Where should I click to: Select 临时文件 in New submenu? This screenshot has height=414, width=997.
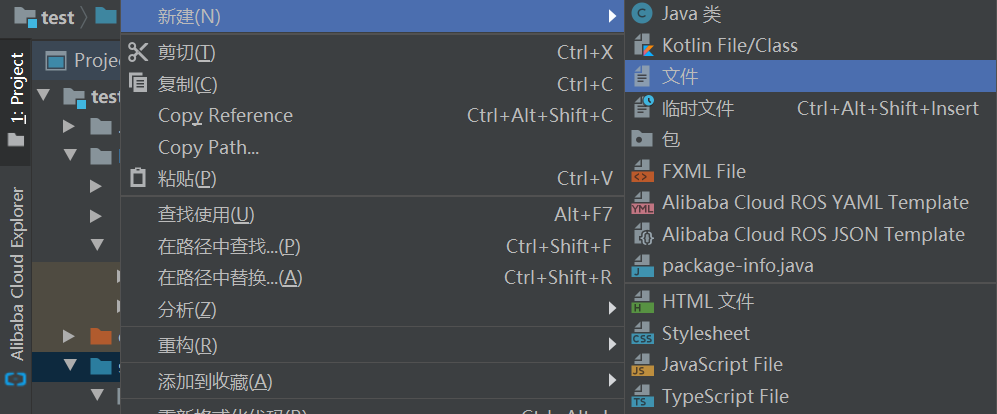(811, 108)
